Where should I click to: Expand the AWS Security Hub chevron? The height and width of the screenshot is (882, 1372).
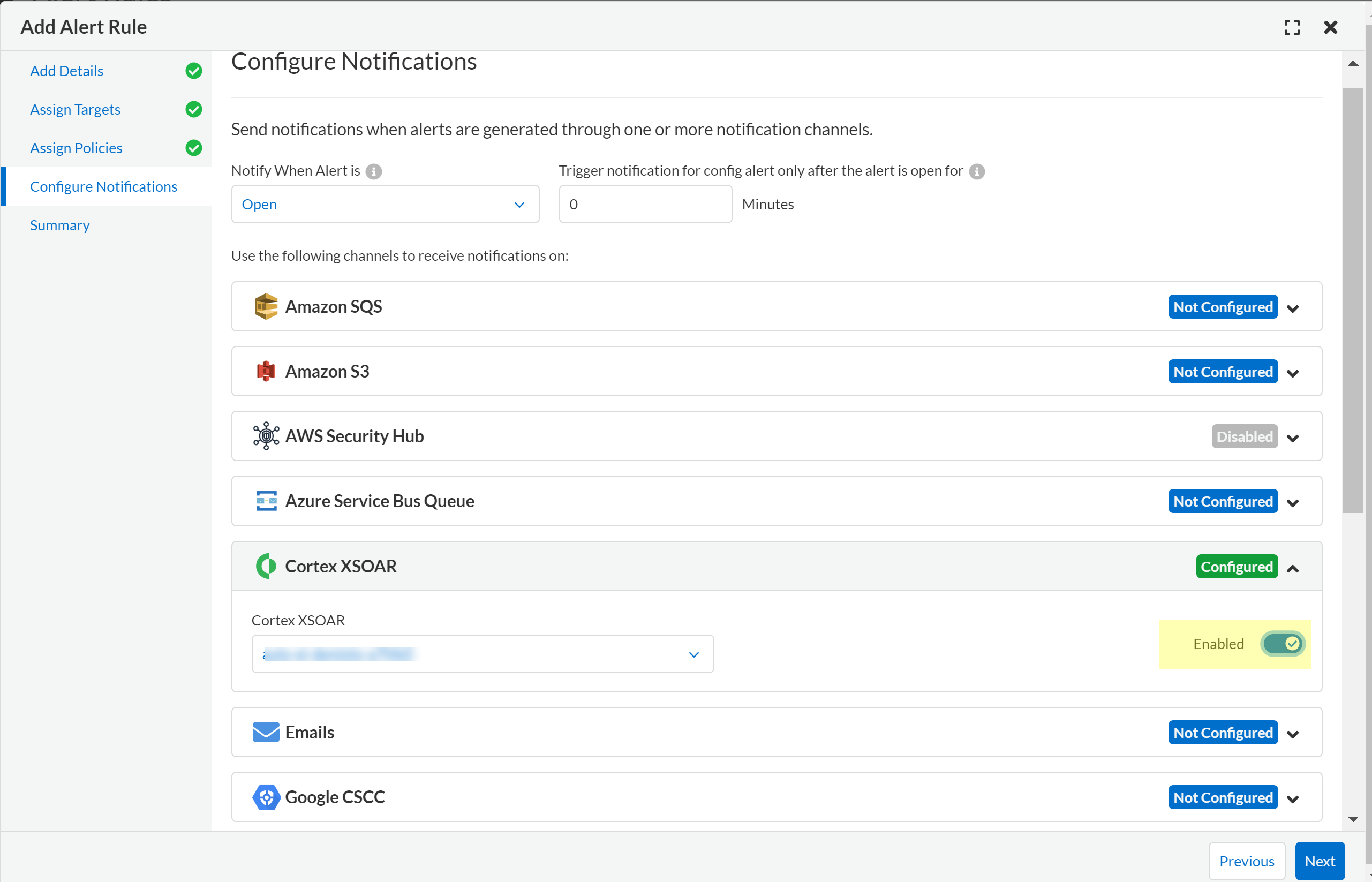pos(1292,438)
